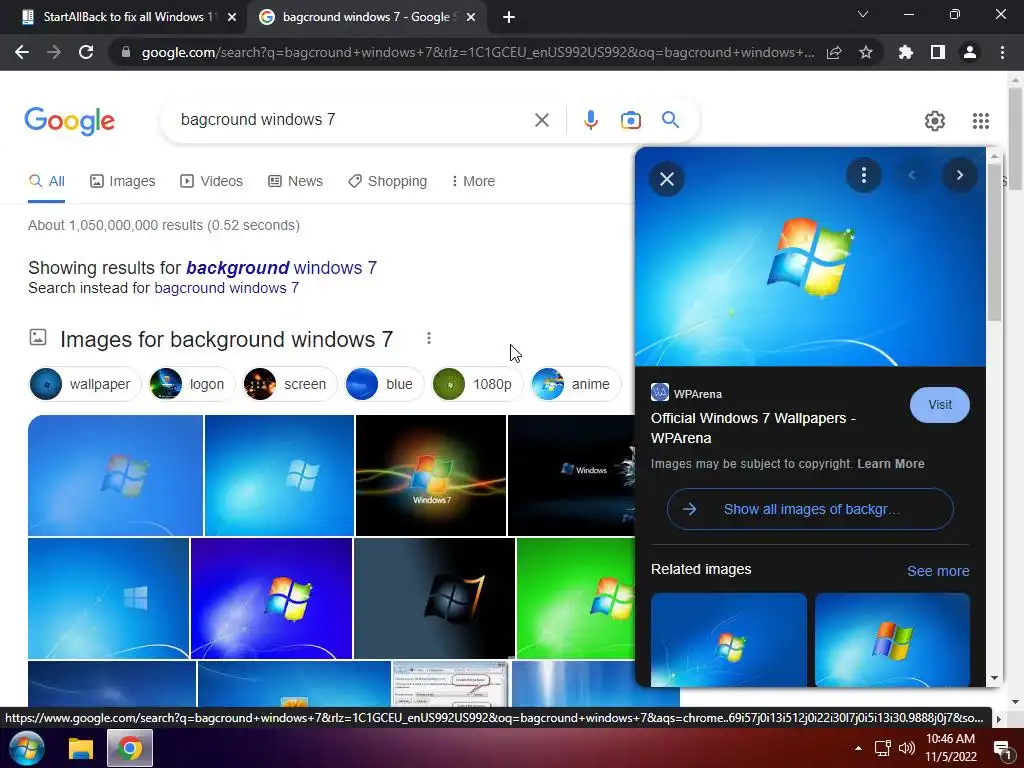The width and height of the screenshot is (1024, 768).
Task: Filter images by blue chip
Action: point(384,384)
